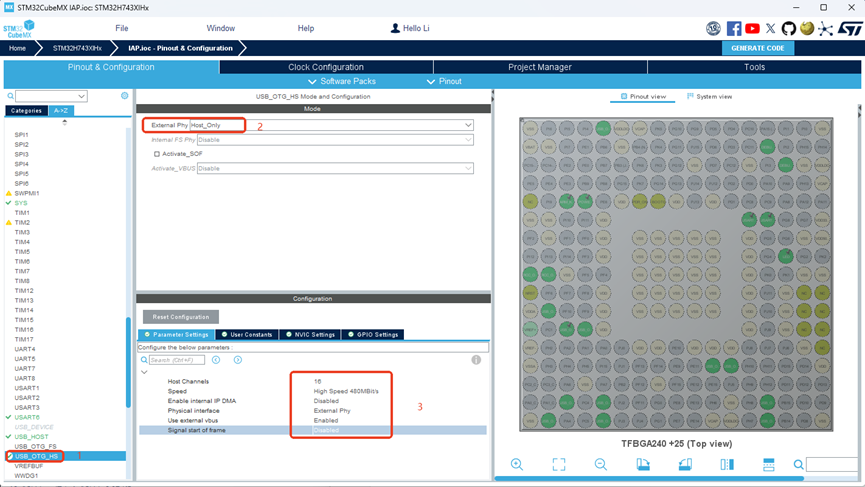The height and width of the screenshot is (487, 865).
Task: Click the peripheral list vertical scrollbar
Action: tap(129, 362)
